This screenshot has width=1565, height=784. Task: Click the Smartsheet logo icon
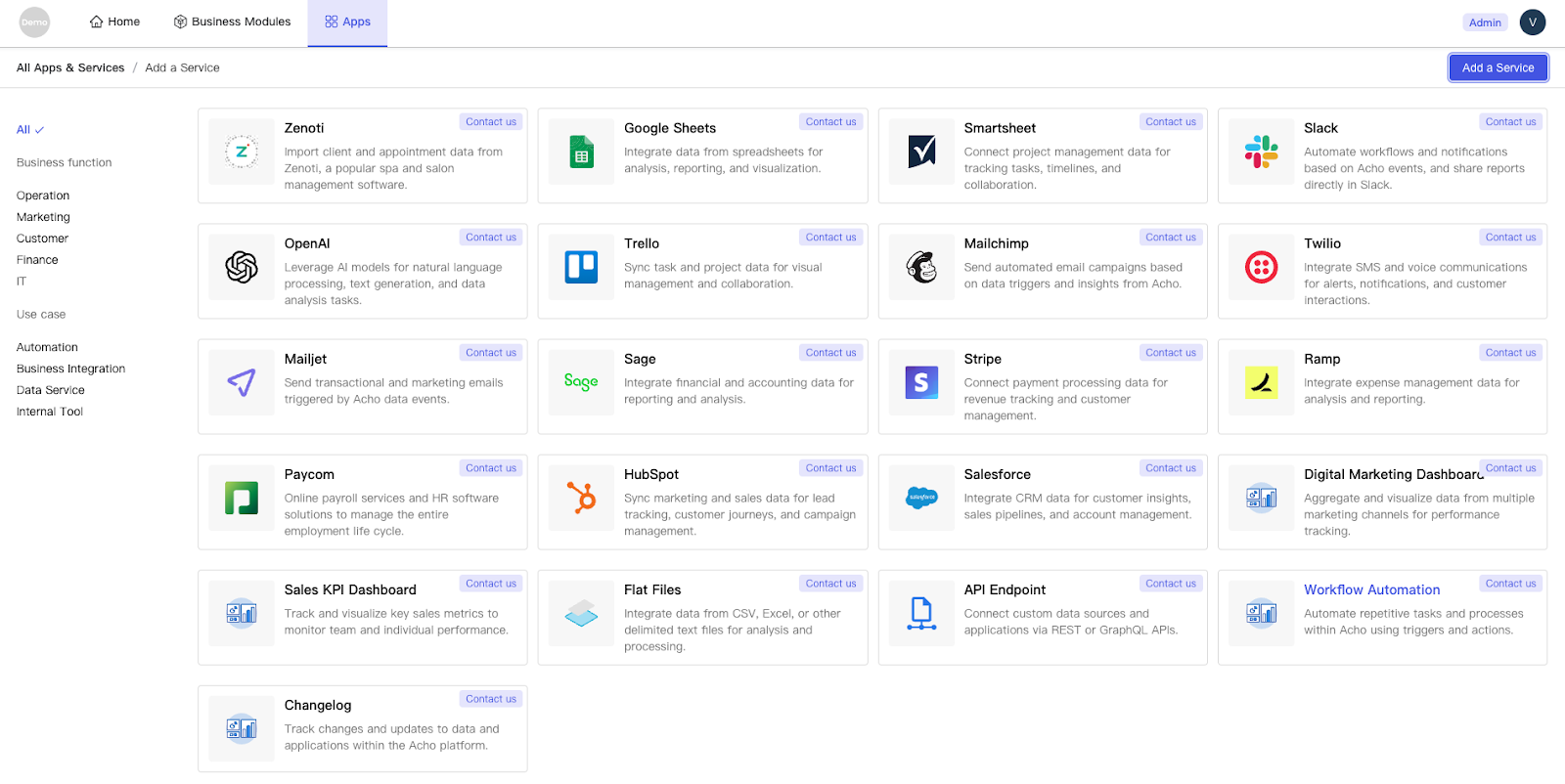point(921,152)
